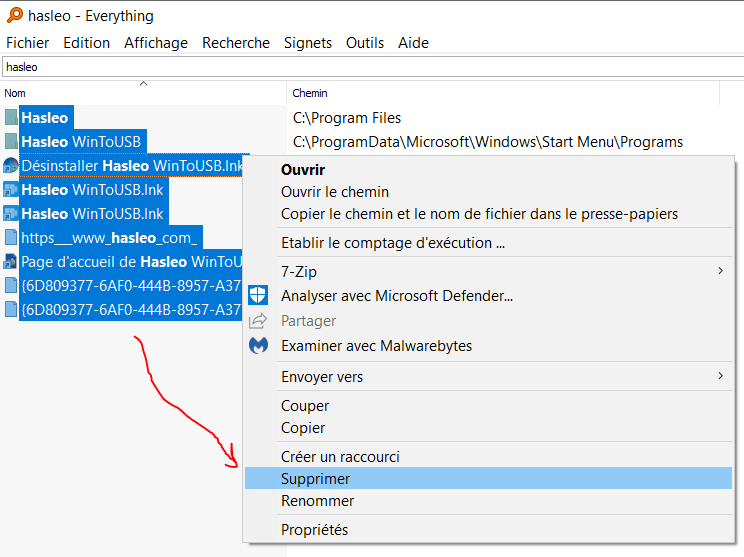Open the Fichier menu
744x557 pixels.
click(27, 43)
